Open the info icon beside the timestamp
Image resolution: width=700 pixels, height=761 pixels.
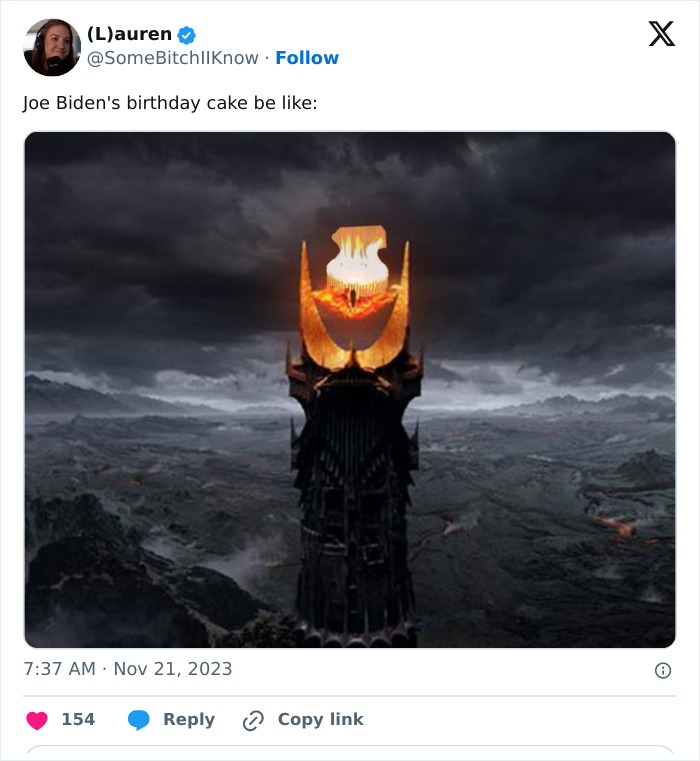[662, 670]
